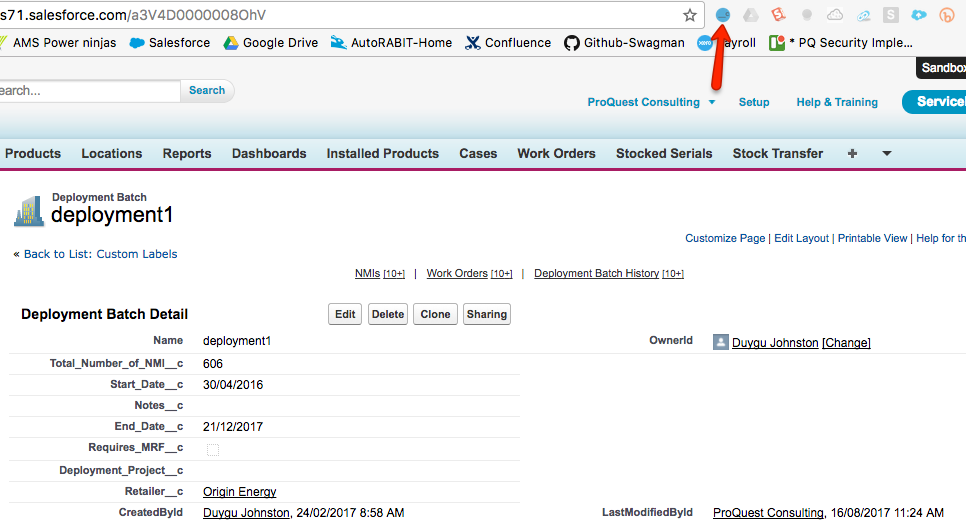Click the Edit button
This screenshot has height=522, width=966.
345,314
